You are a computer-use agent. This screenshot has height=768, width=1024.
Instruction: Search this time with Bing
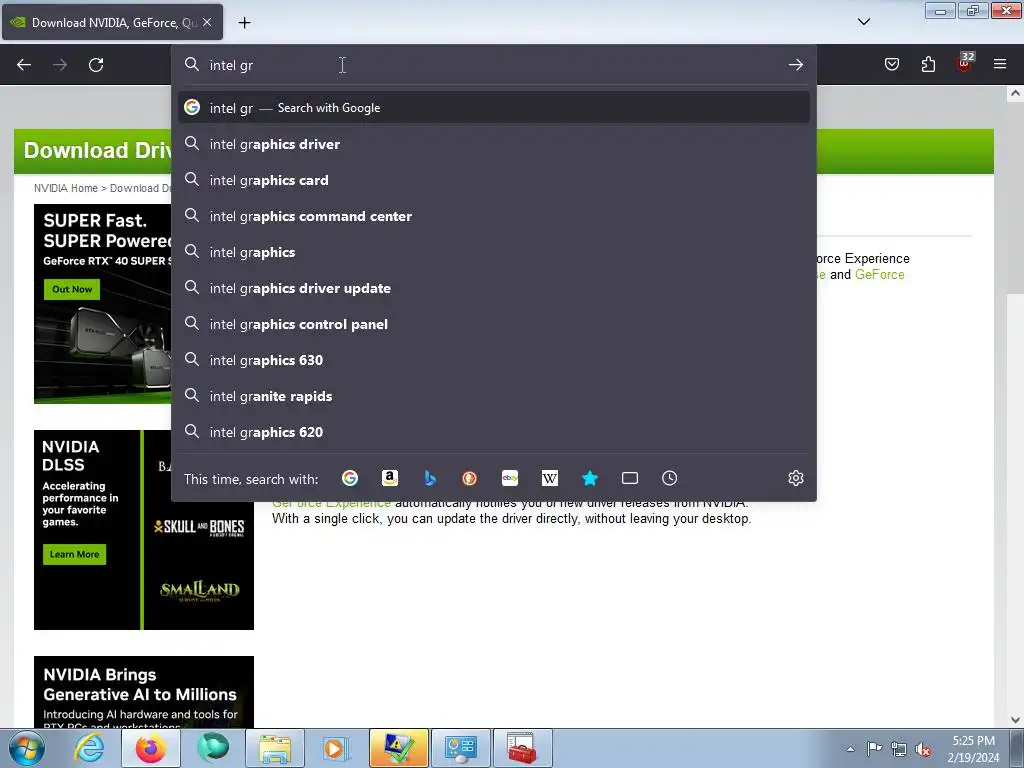pos(430,478)
